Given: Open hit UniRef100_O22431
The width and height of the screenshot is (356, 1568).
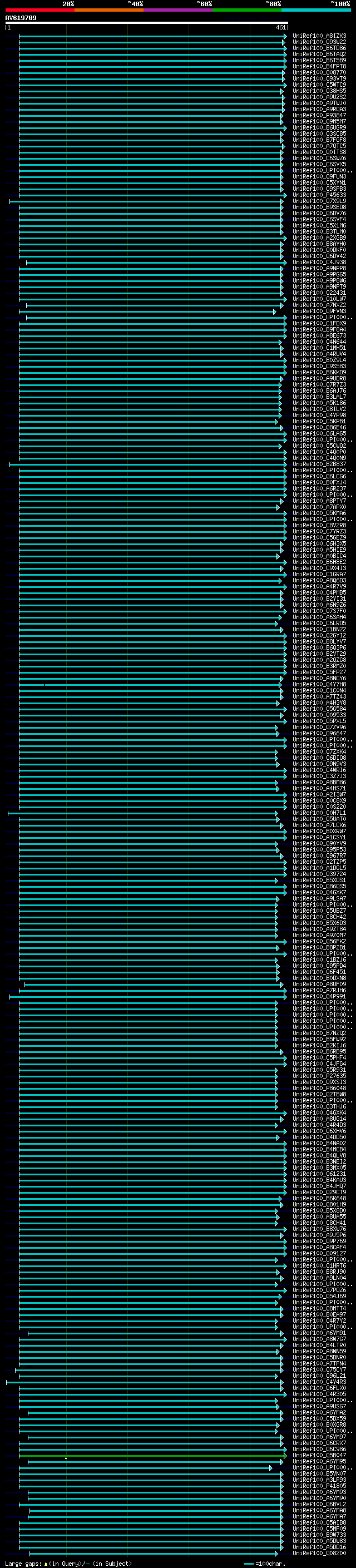Looking at the screenshot, I should 319,293.
